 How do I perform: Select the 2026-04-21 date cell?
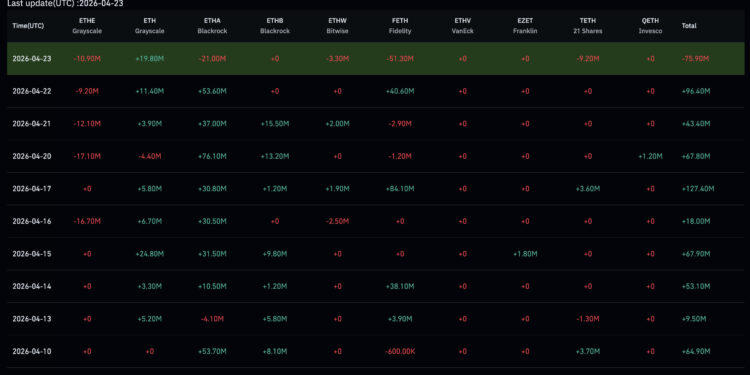tap(32, 123)
